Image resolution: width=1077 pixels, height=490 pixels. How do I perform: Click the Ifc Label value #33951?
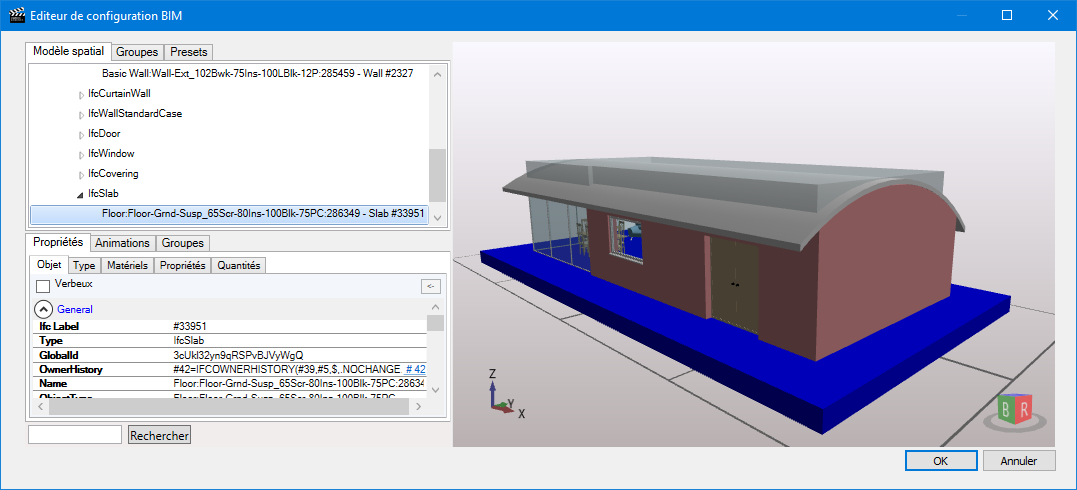[191, 326]
